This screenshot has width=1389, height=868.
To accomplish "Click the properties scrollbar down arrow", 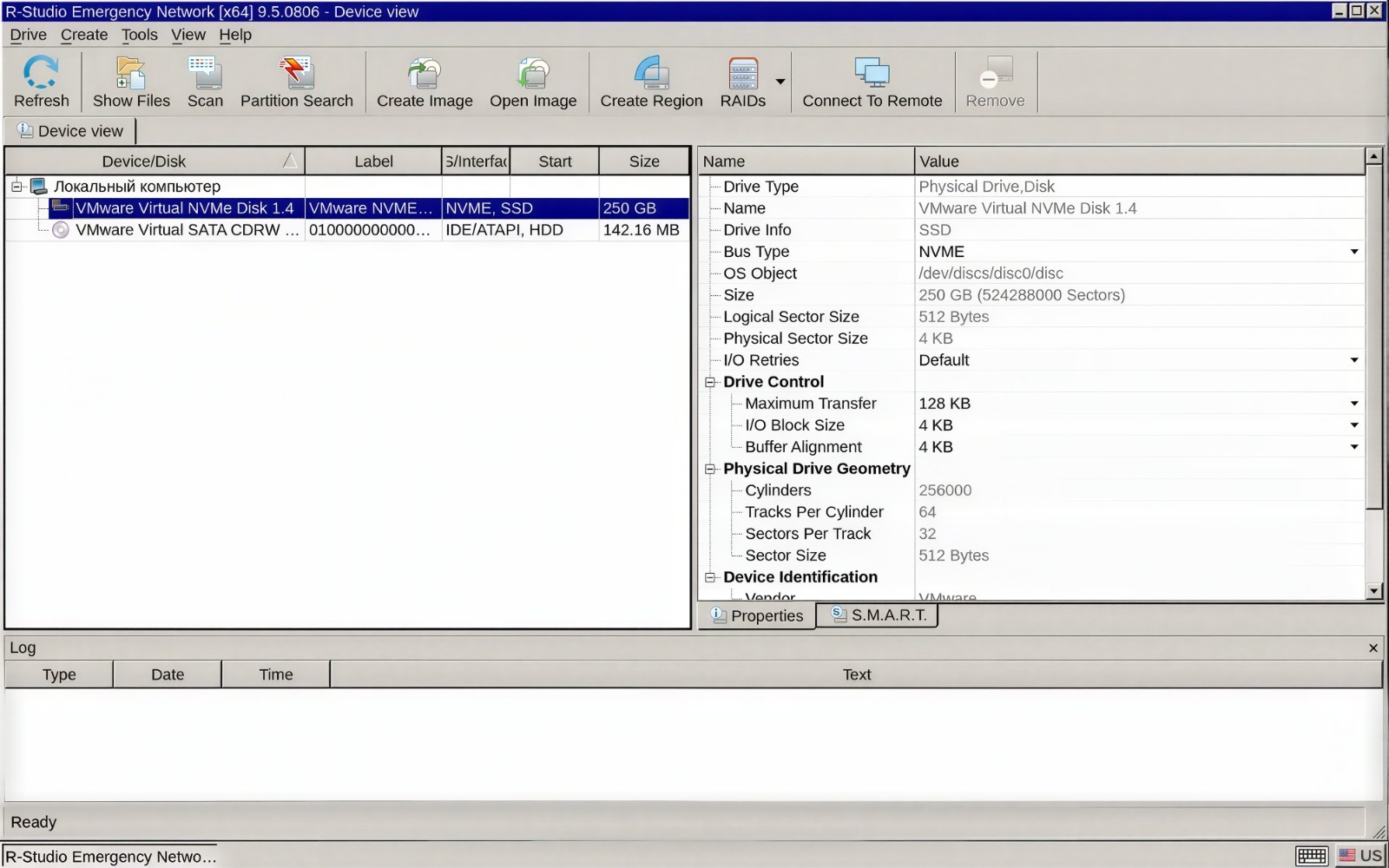I will [1373, 591].
